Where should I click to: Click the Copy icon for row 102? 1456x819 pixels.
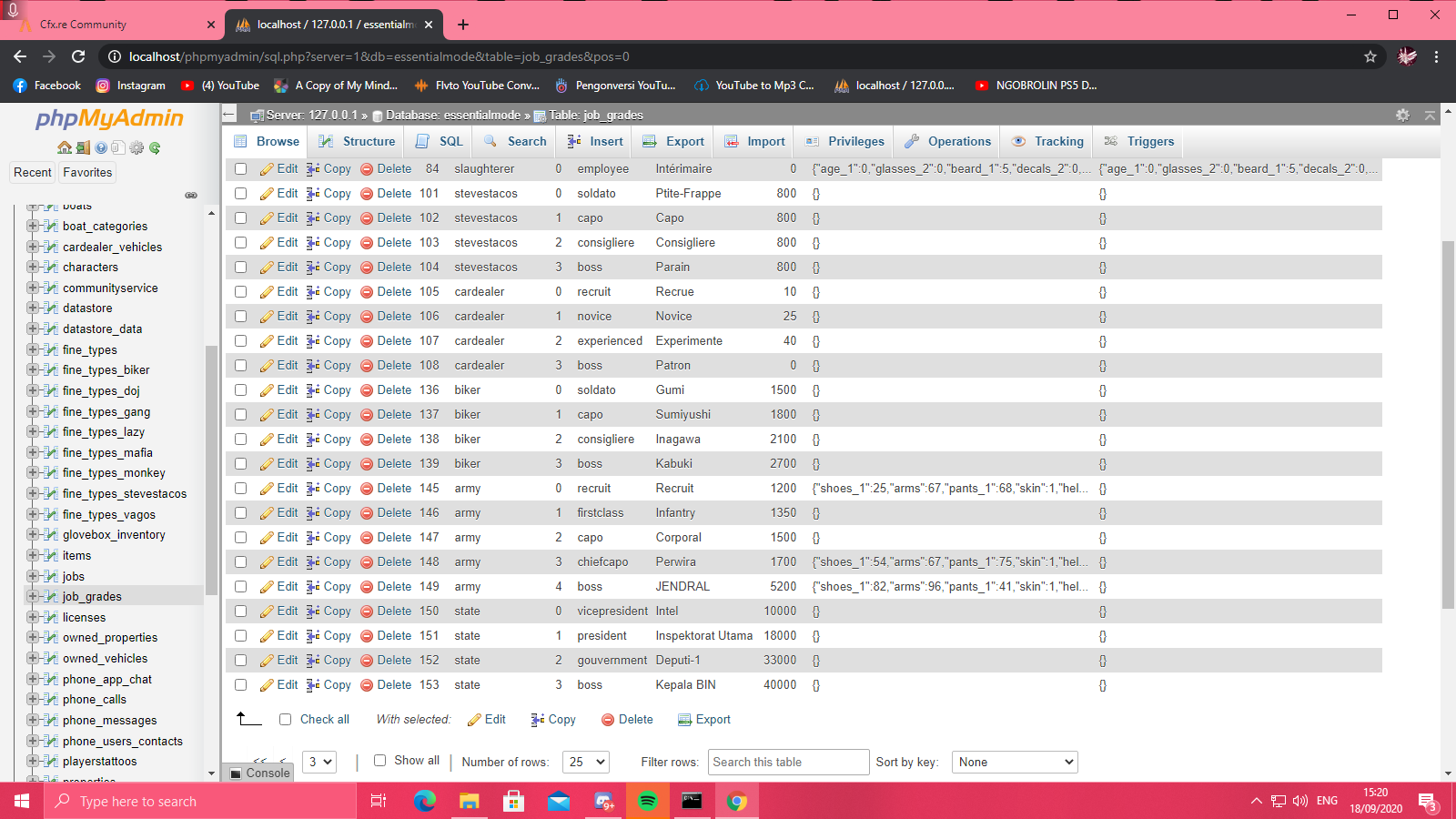click(312, 218)
